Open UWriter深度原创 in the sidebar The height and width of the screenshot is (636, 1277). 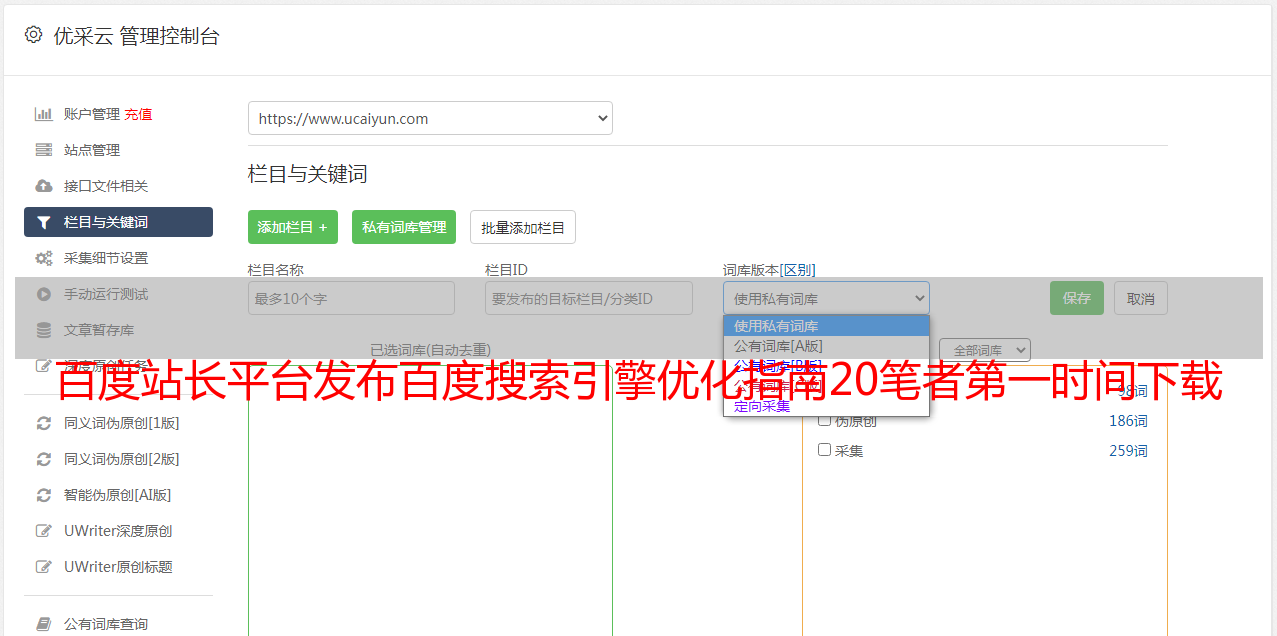[x=118, y=531]
